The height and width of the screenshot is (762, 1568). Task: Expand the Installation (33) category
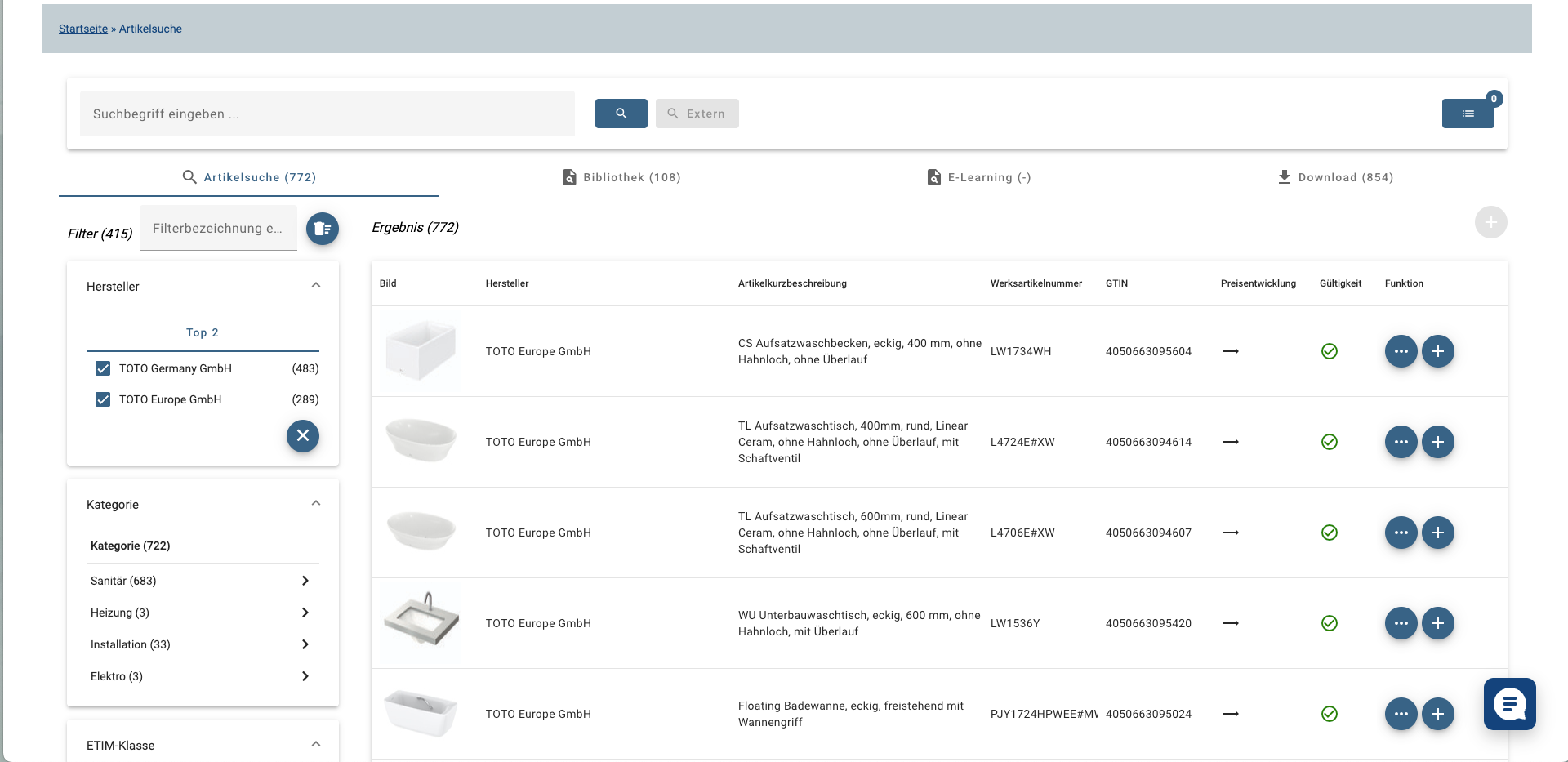(x=305, y=644)
